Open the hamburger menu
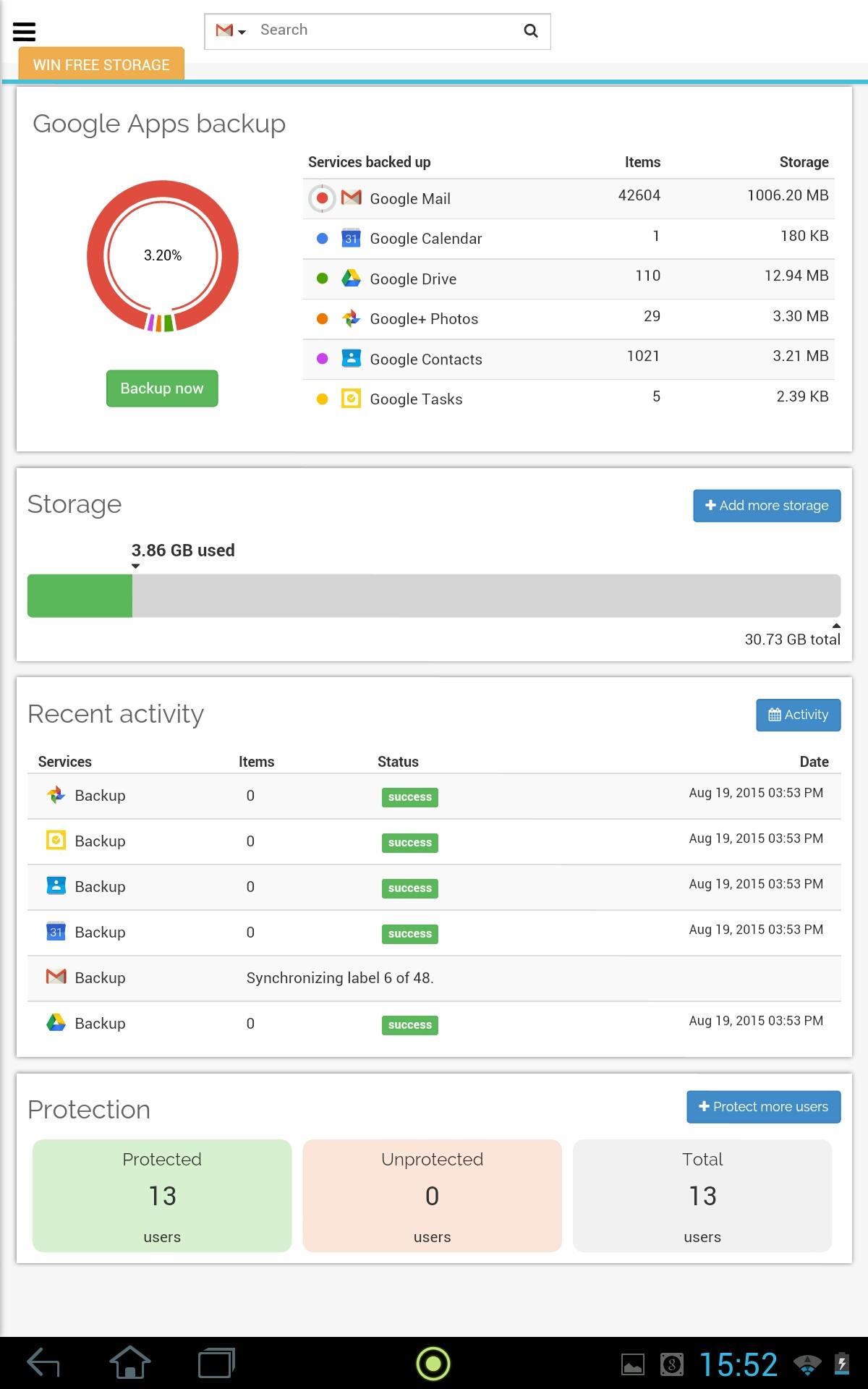The image size is (868, 1389). pyautogui.click(x=25, y=31)
